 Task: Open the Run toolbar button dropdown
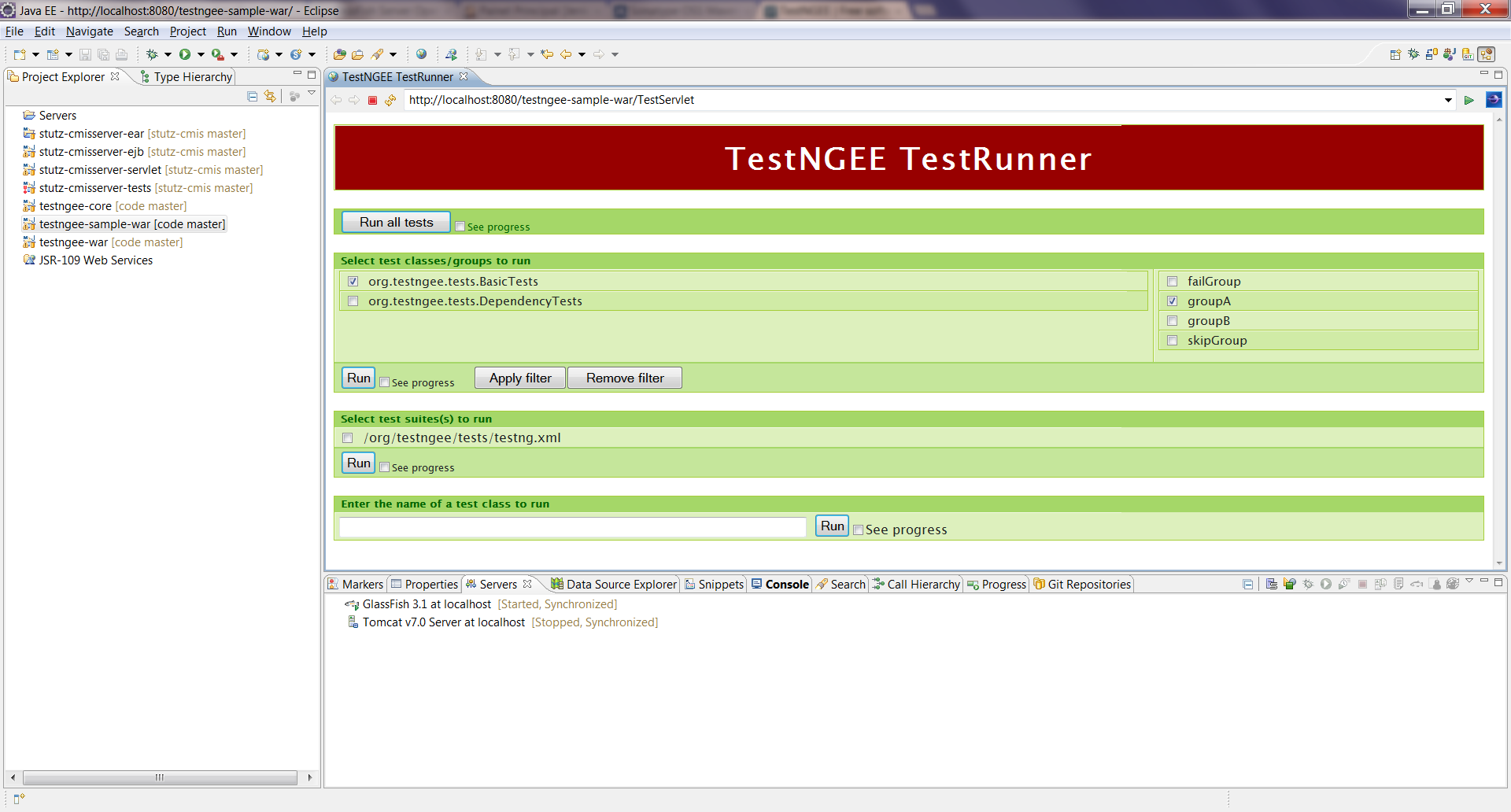coord(201,54)
